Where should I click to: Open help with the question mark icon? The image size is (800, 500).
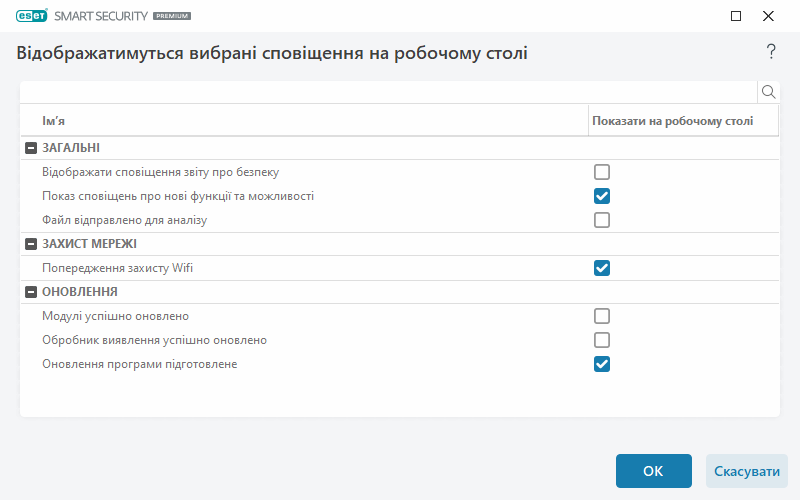[x=771, y=52]
